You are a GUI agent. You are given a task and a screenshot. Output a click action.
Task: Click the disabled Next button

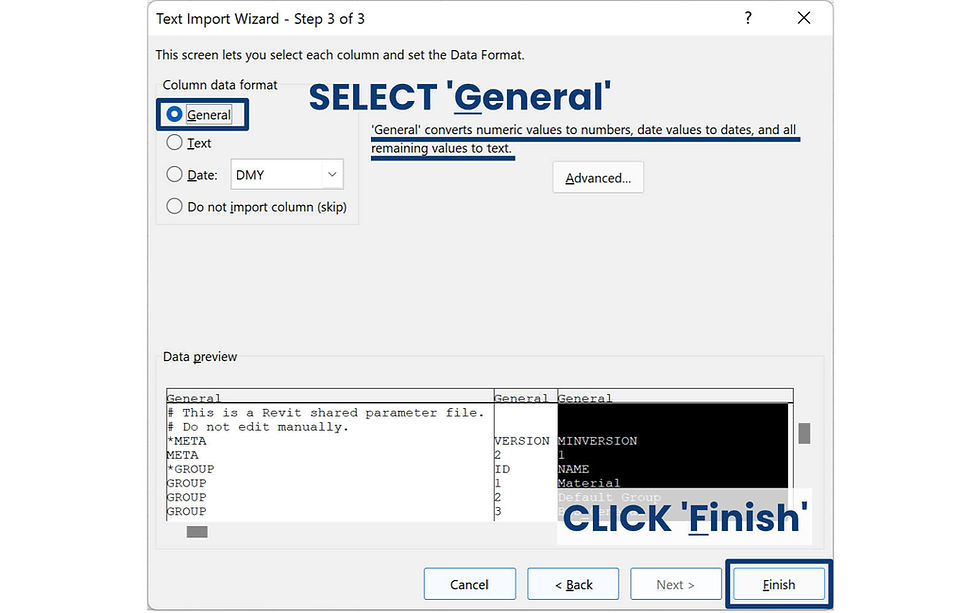(x=676, y=584)
